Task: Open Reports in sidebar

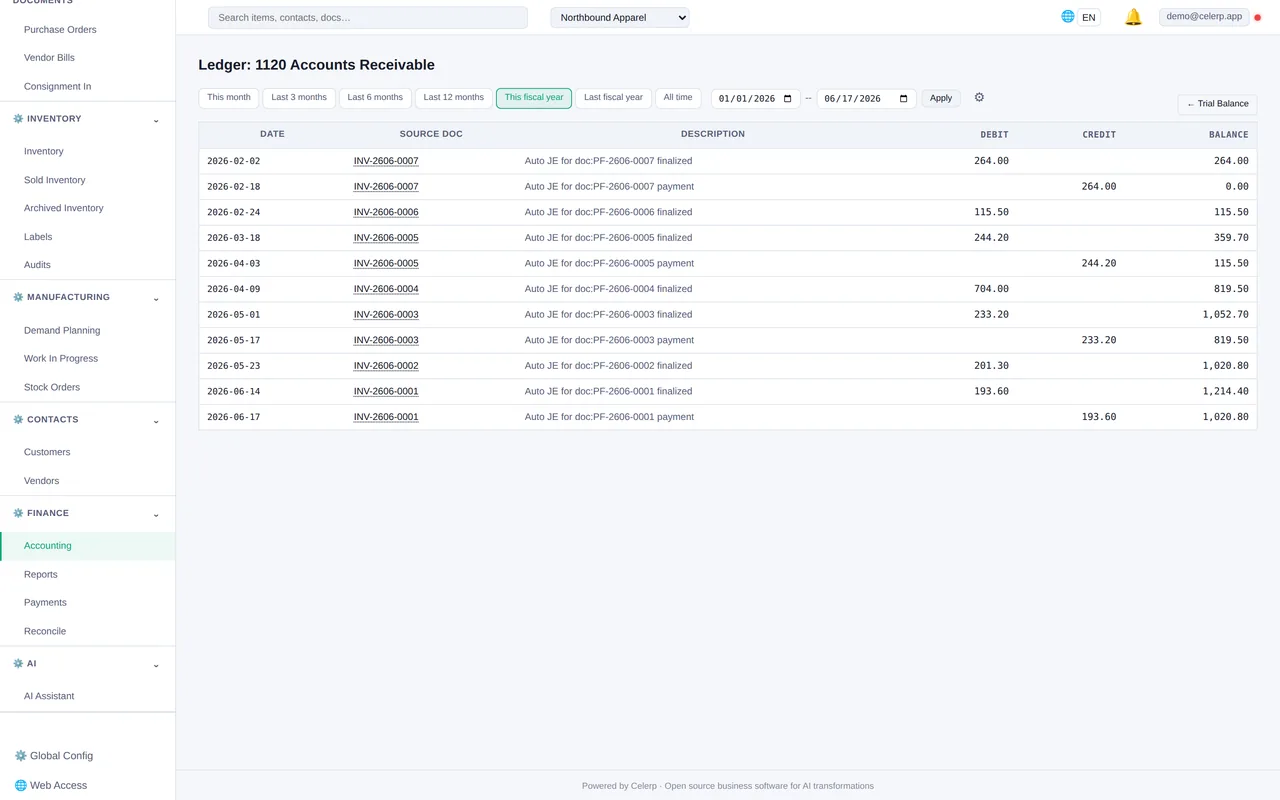Action: tap(41, 575)
